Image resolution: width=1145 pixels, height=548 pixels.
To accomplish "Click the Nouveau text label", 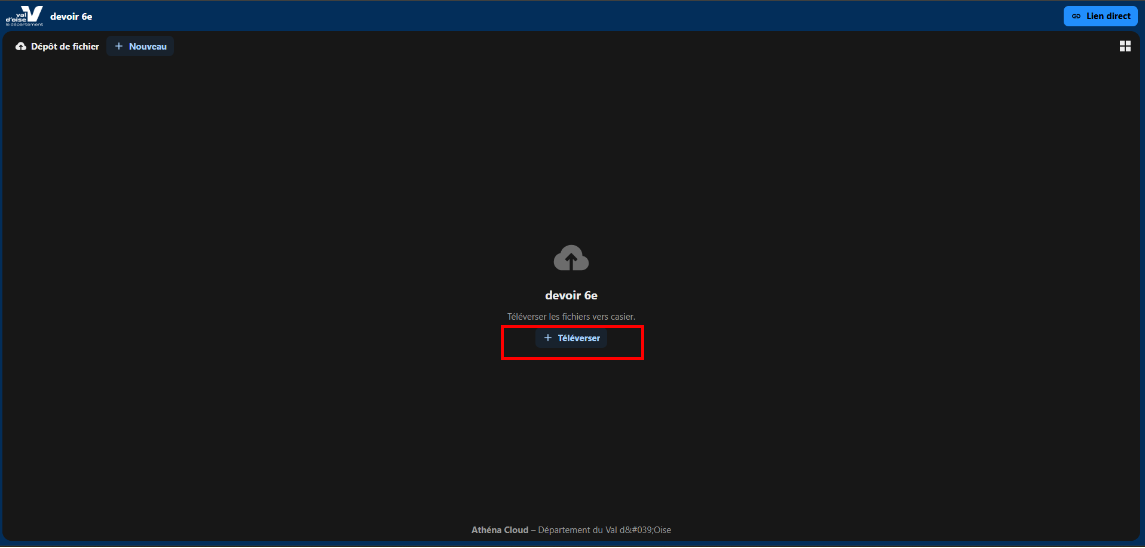I will tap(148, 47).
